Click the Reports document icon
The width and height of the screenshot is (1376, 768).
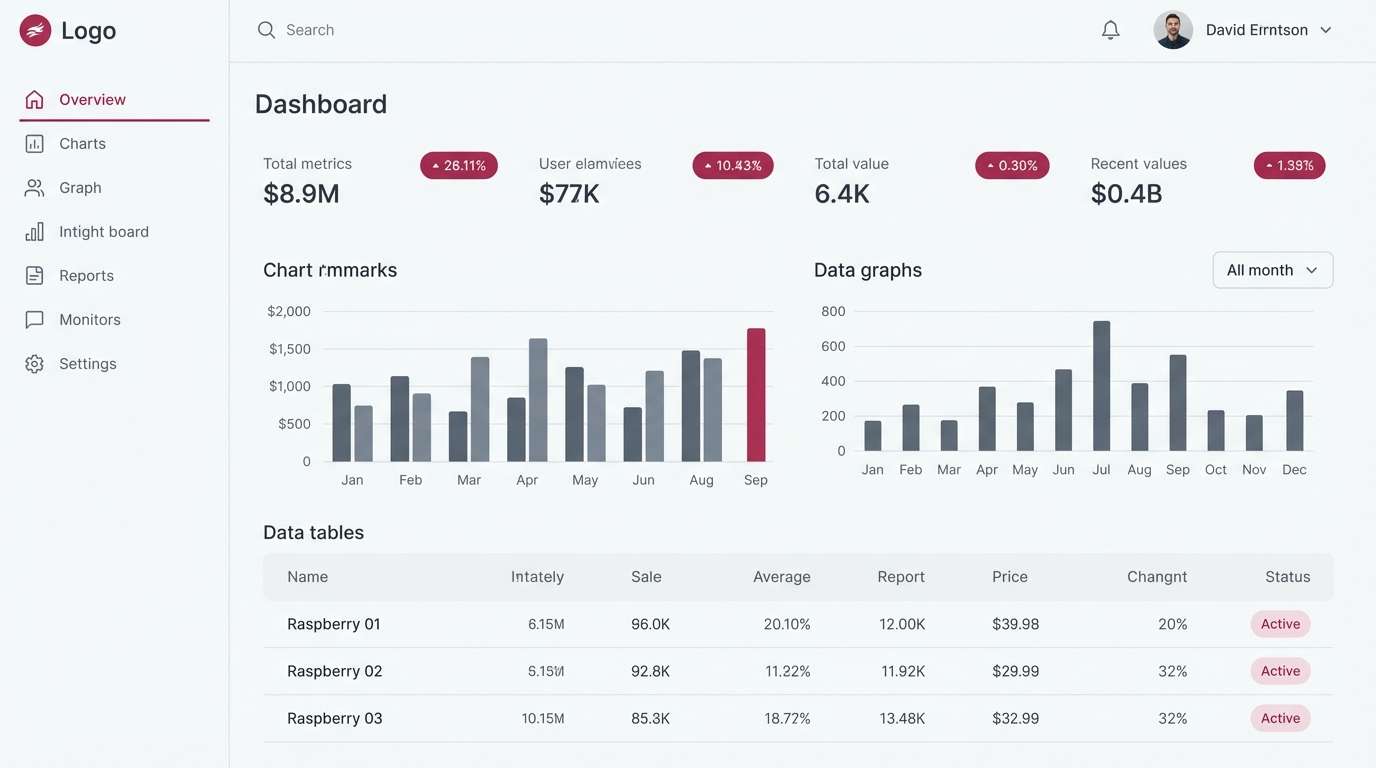34,276
